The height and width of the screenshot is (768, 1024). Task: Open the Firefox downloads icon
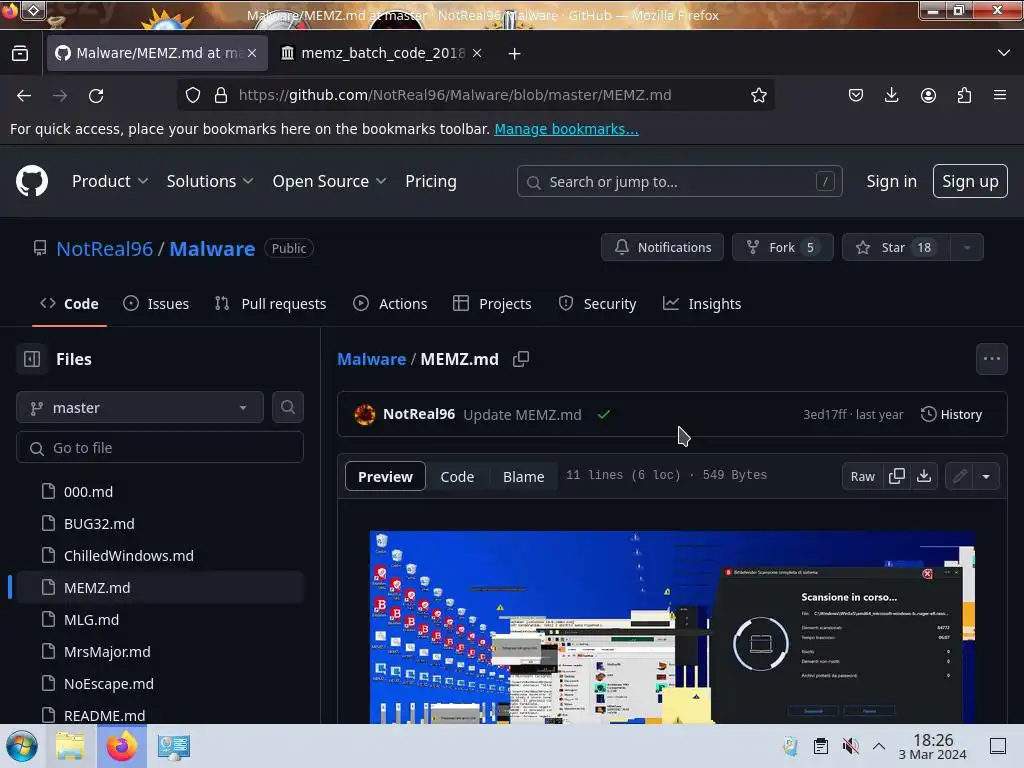(x=891, y=95)
